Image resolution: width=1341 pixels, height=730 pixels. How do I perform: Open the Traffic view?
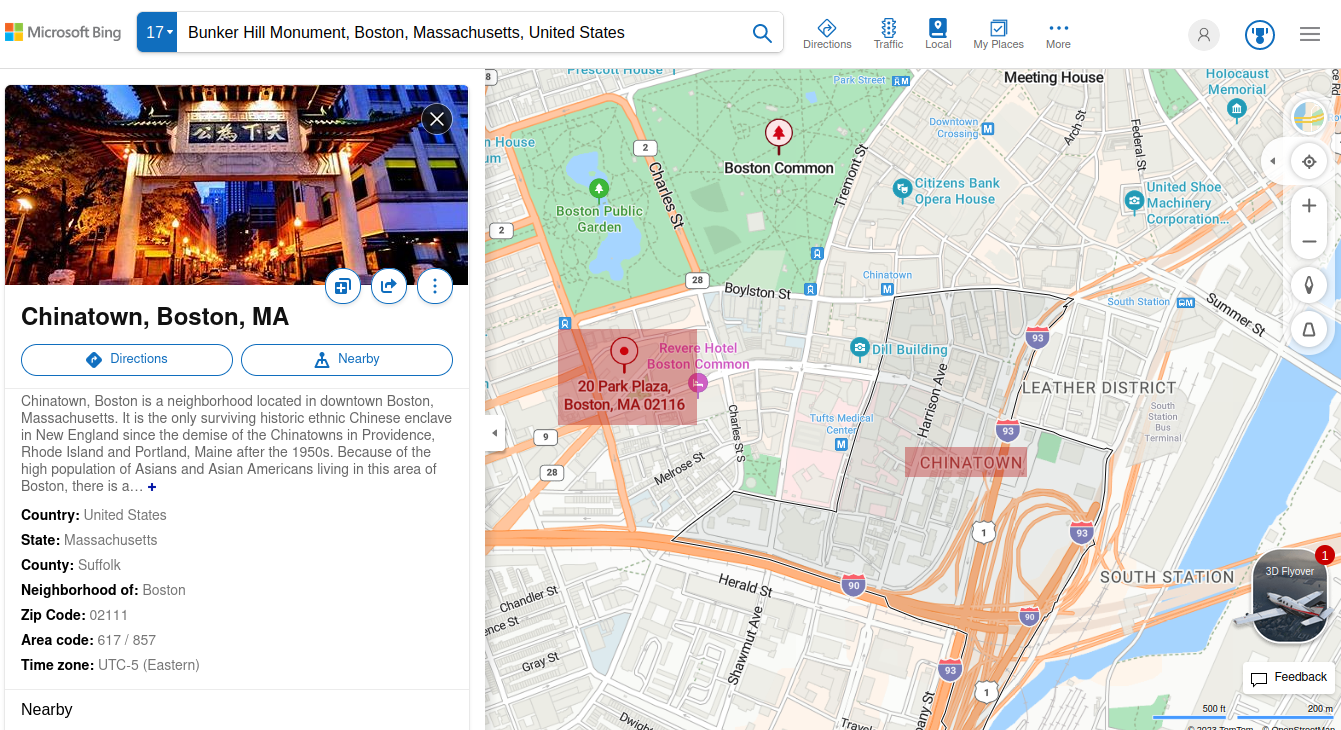888,34
